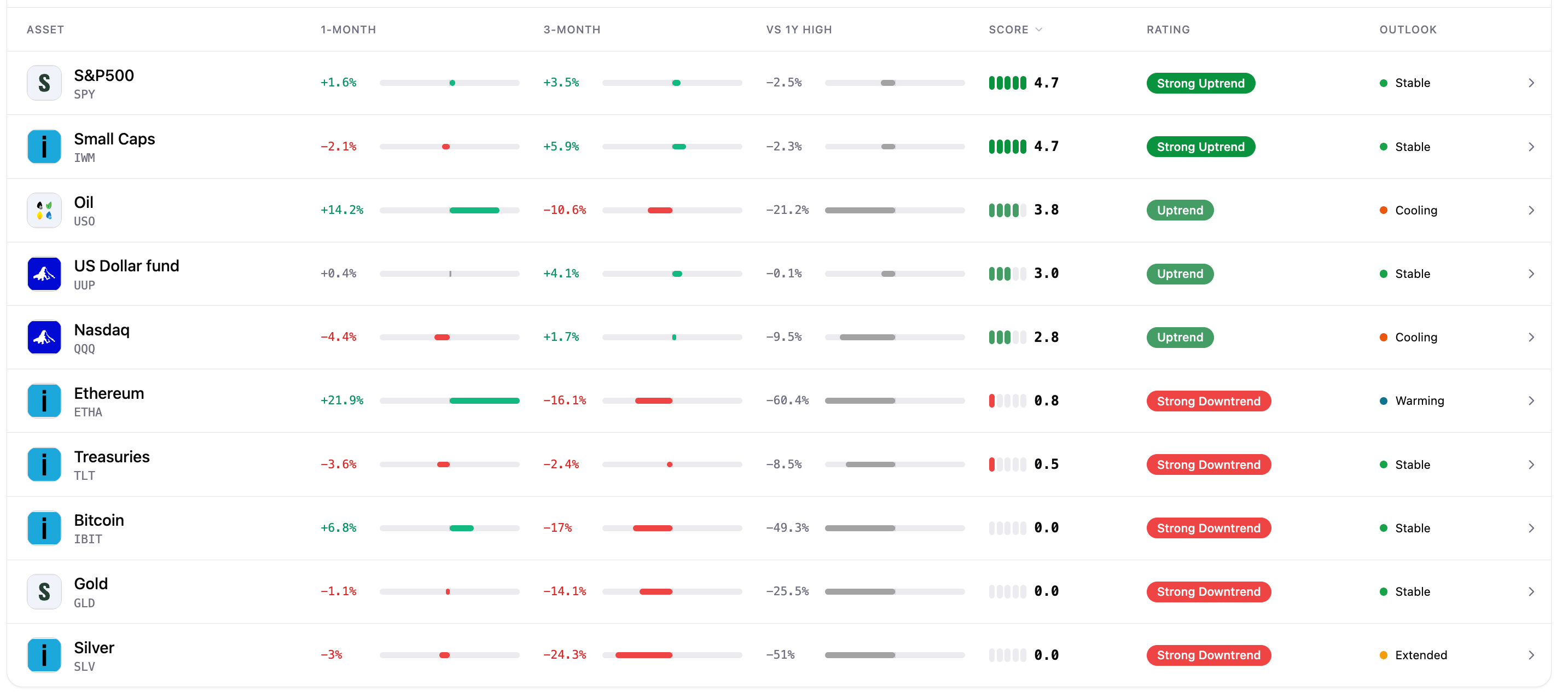This screenshot has width=1568, height=697.
Task: Click Strong Downtrend badge for Ethereum
Action: click(1208, 401)
